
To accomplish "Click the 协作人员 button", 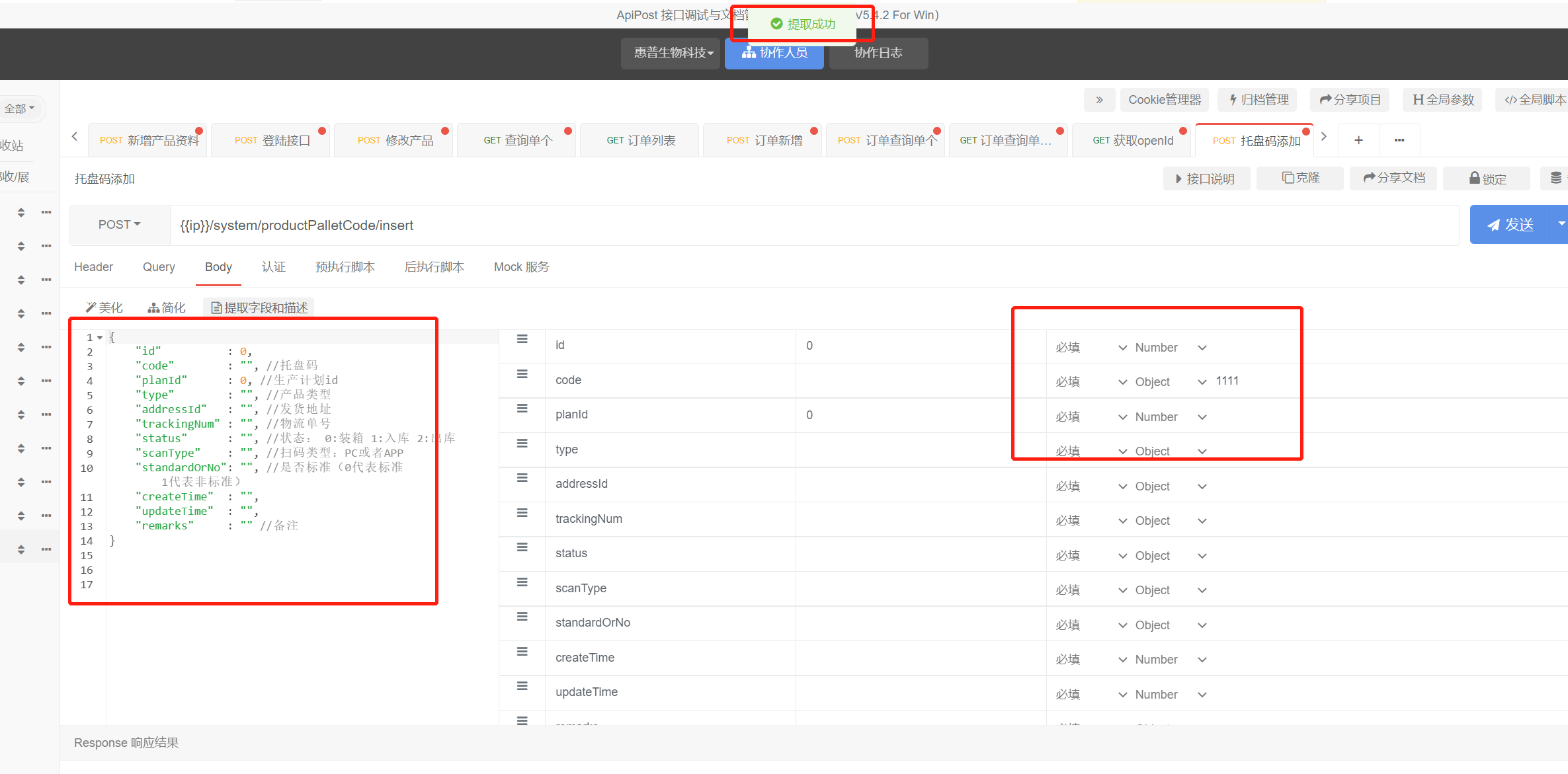I will [x=774, y=53].
